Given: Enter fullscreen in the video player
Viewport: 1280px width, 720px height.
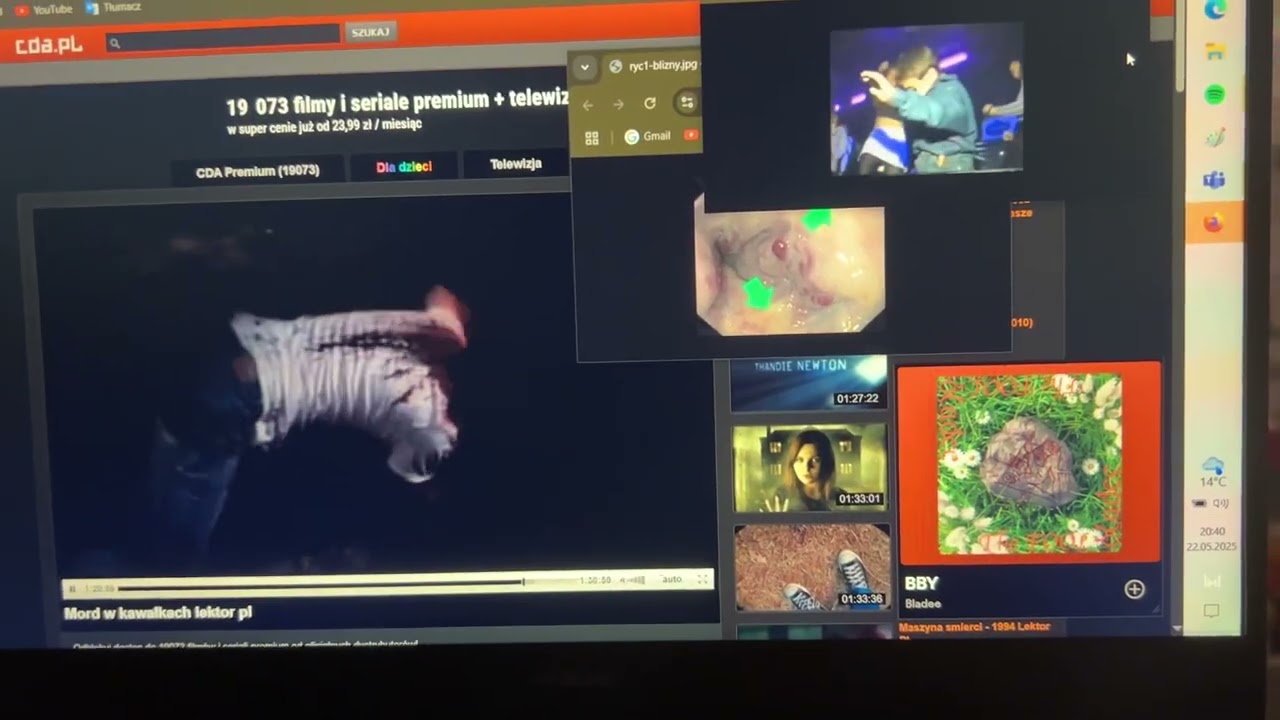Looking at the screenshot, I should point(703,578).
